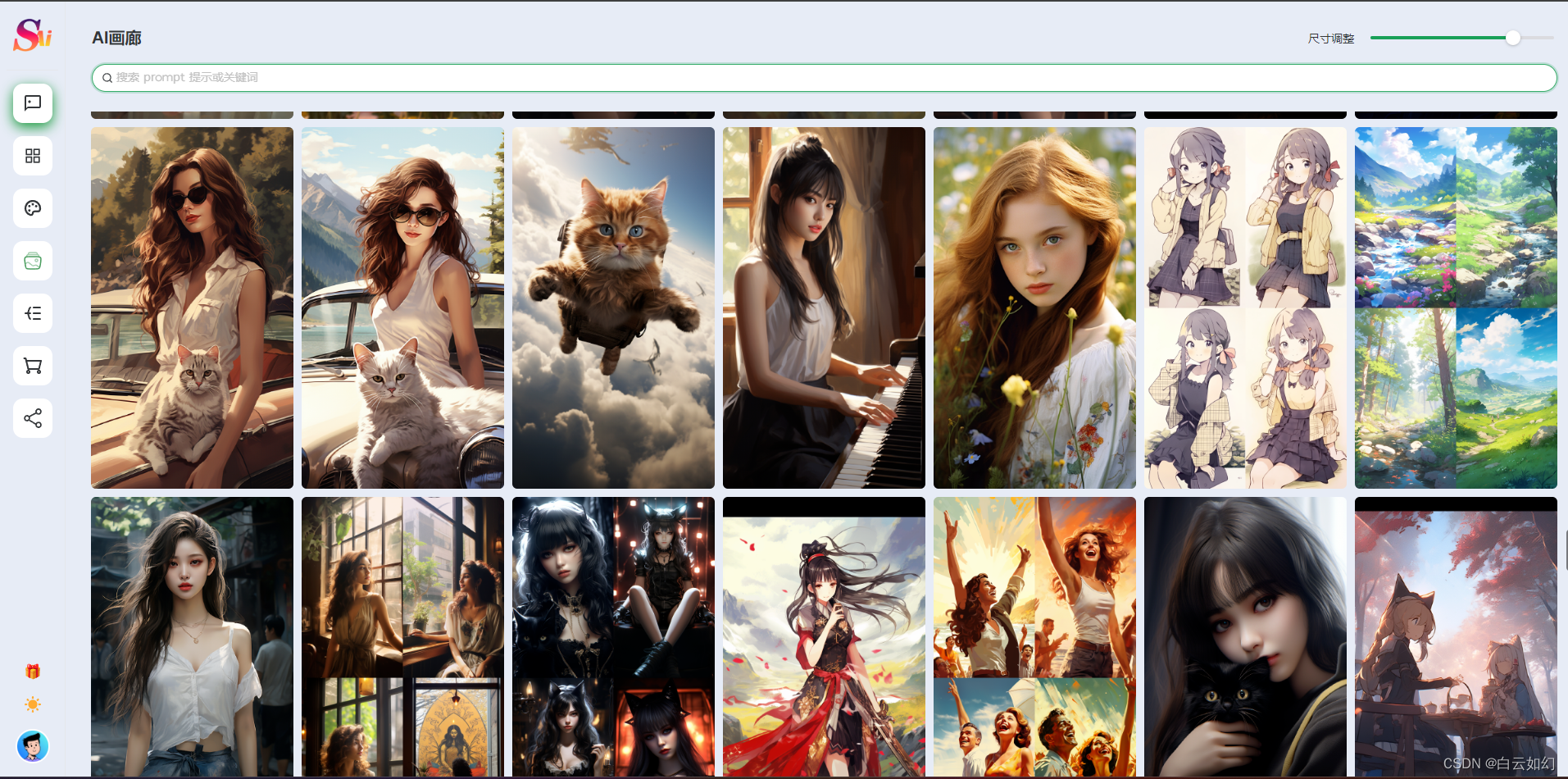This screenshot has width=1568, height=779.
Task: Click the page vertical scrollbar handle
Action: 1566,549
